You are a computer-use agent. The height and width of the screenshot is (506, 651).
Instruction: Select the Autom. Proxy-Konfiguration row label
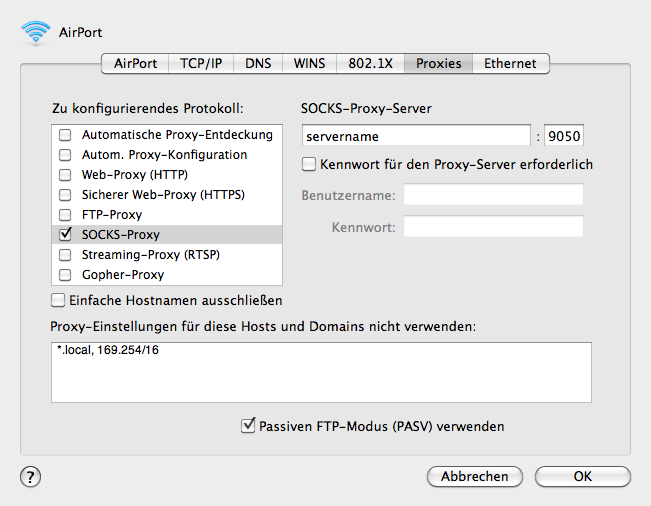(164, 155)
